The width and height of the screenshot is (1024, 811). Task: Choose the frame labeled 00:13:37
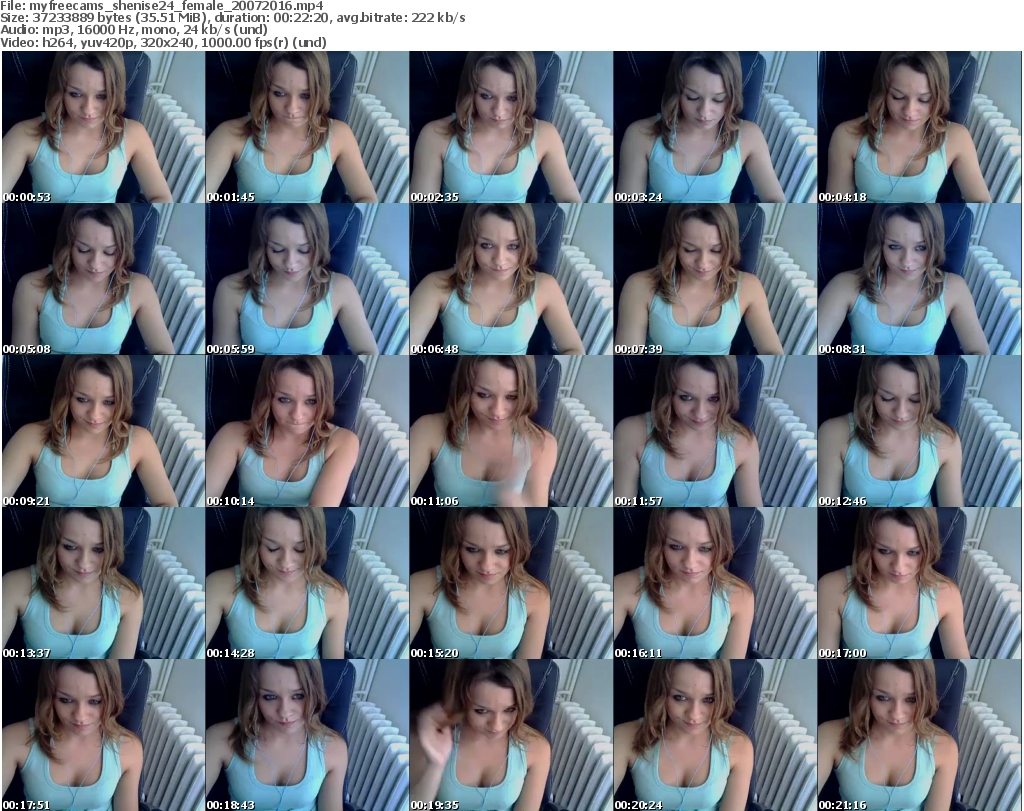pos(103,584)
